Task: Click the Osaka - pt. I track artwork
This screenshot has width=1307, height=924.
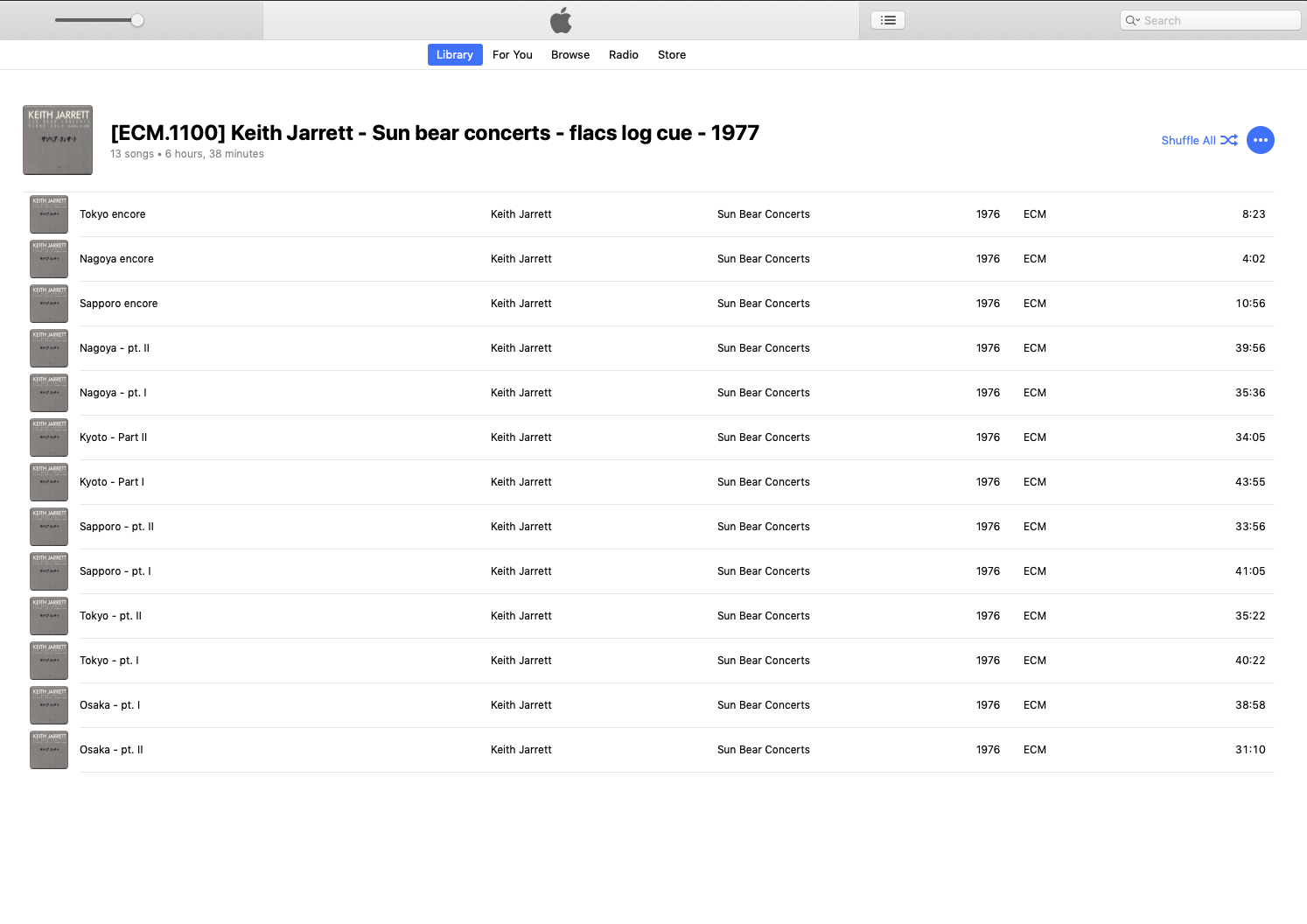Action: pos(49,705)
